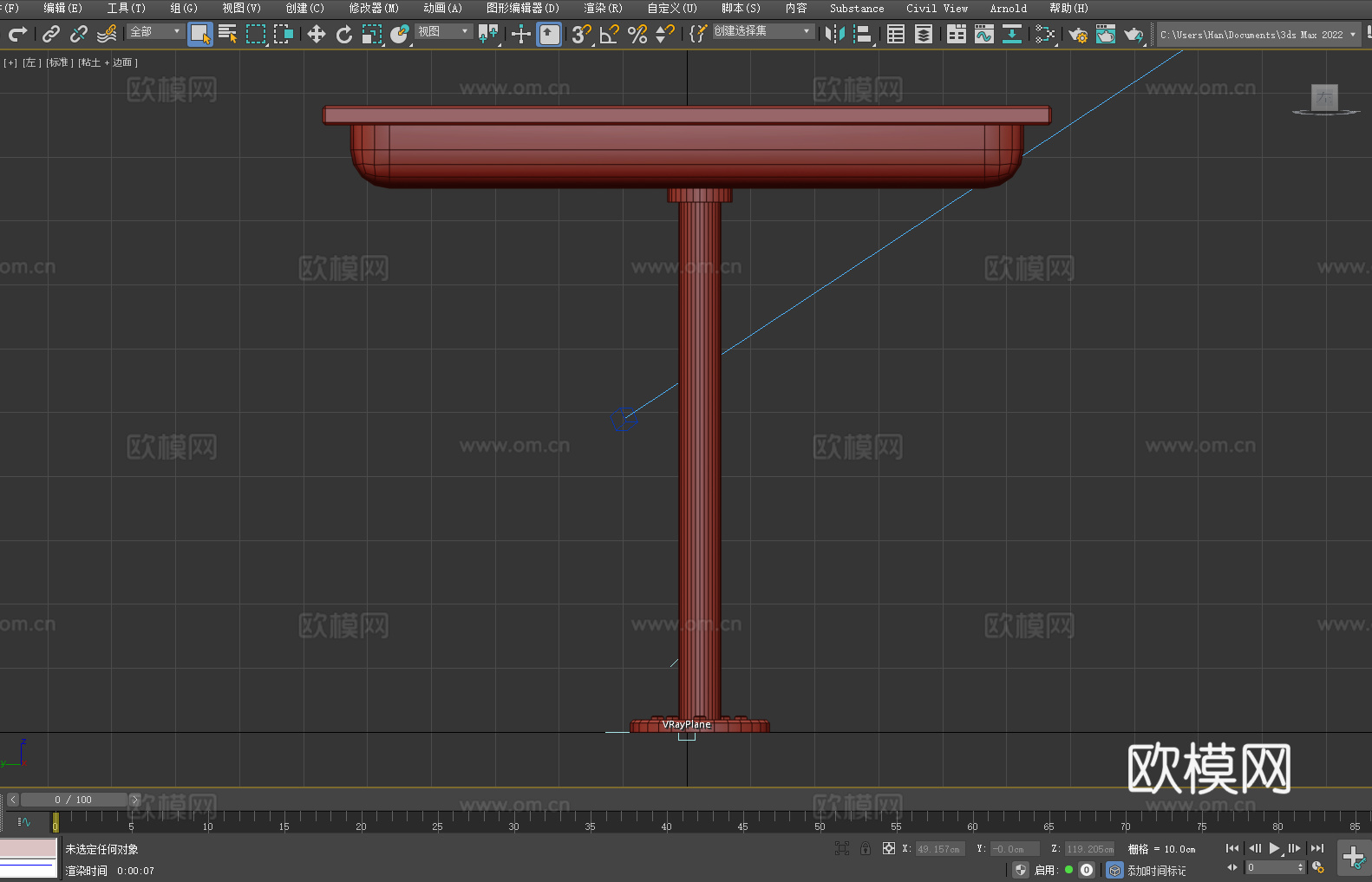Activate the Rotate tool

coord(344,35)
